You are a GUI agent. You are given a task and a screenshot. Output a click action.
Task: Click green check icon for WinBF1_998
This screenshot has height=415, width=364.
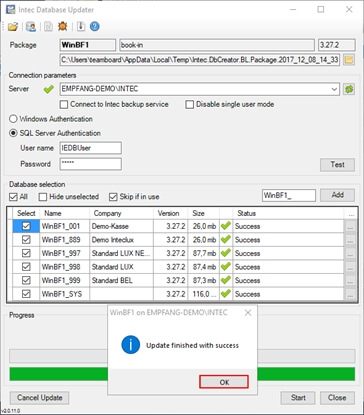tap(226, 267)
